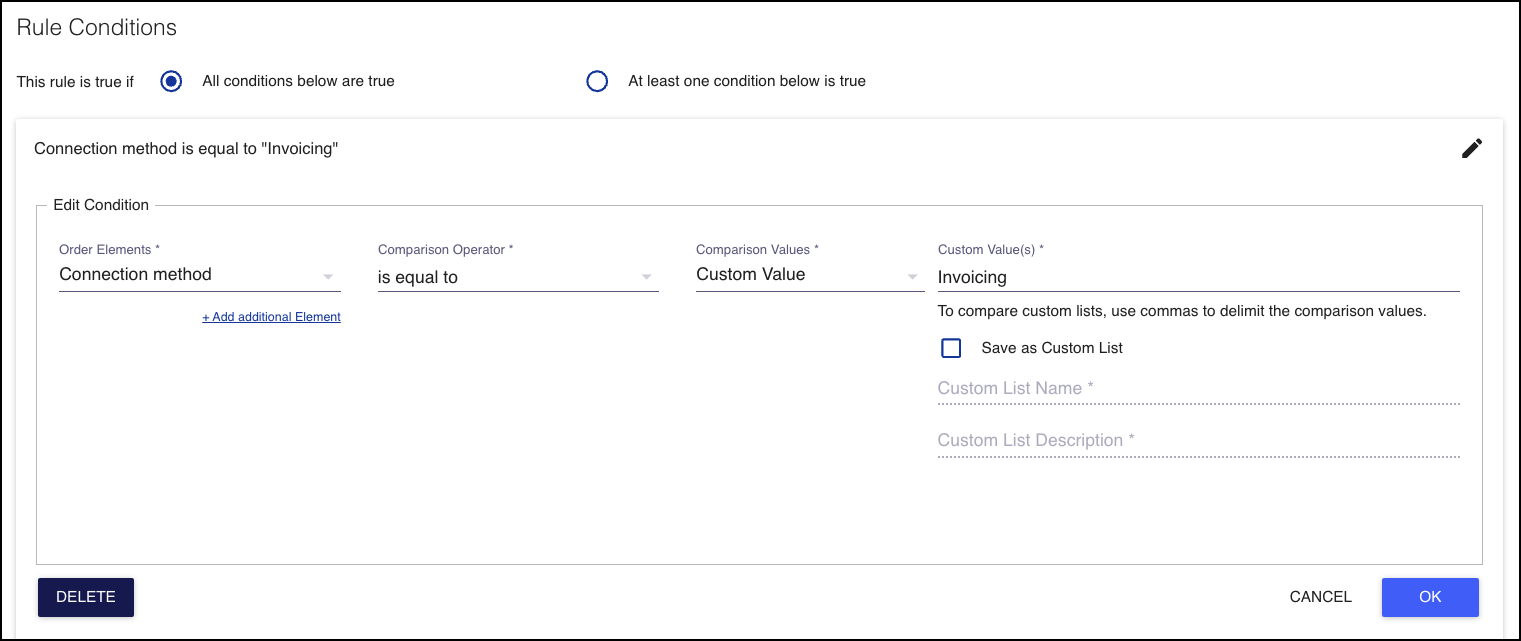
Task: Focus the Custom List Name field
Action: (x=1197, y=389)
